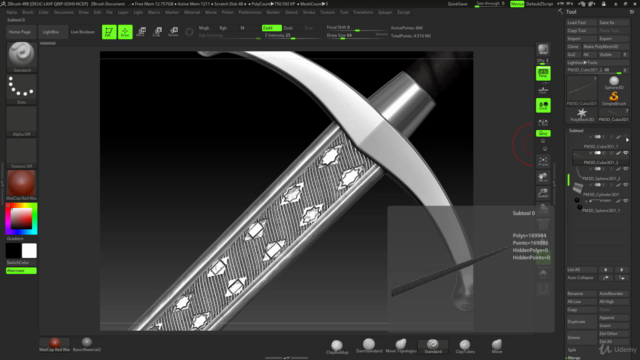Image resolution: width=640 pixels, height=360 pixels.
Task: Expand the Split subpalette
Action: [572, 350]
